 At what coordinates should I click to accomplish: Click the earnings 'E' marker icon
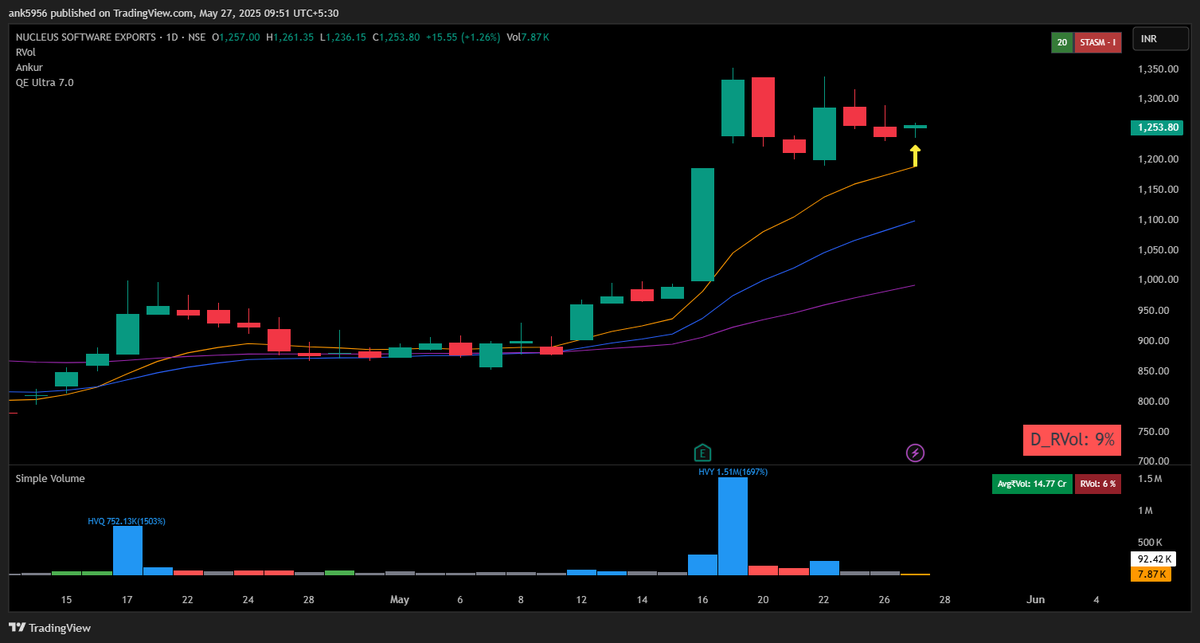[x=703, y=453]
